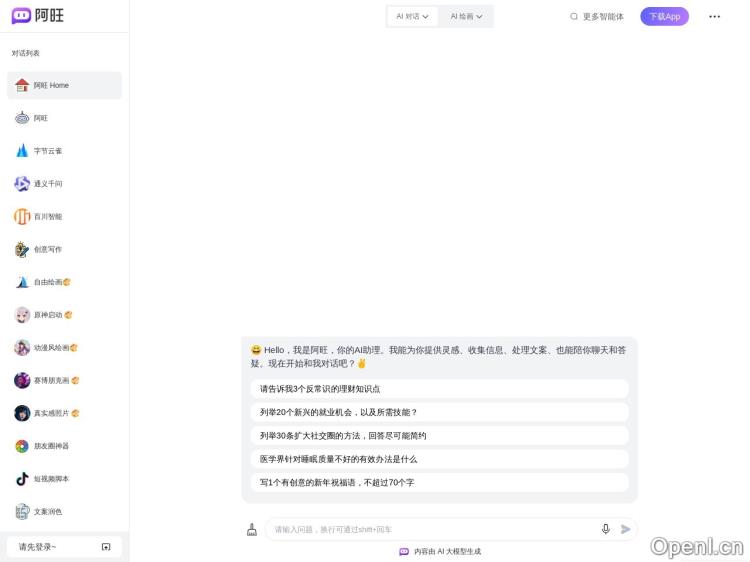Viewport: 750px width, 562px height.
Task: Open the 短视频脚本 TikTok agent
Action: [x=64, y=479]
